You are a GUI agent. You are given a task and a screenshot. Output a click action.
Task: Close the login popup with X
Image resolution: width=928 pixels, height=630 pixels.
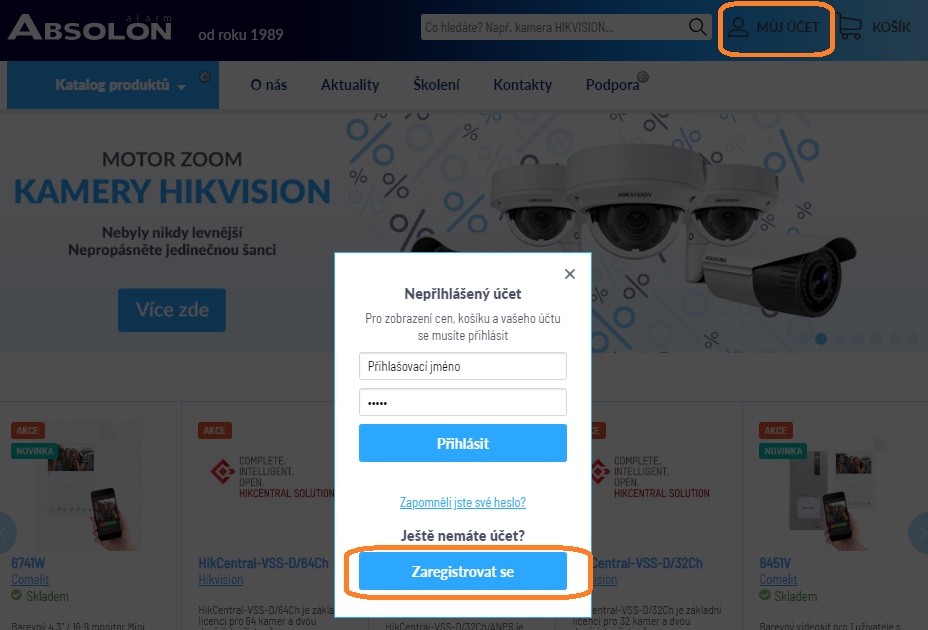pyautogui.click(x=570, y=274)
